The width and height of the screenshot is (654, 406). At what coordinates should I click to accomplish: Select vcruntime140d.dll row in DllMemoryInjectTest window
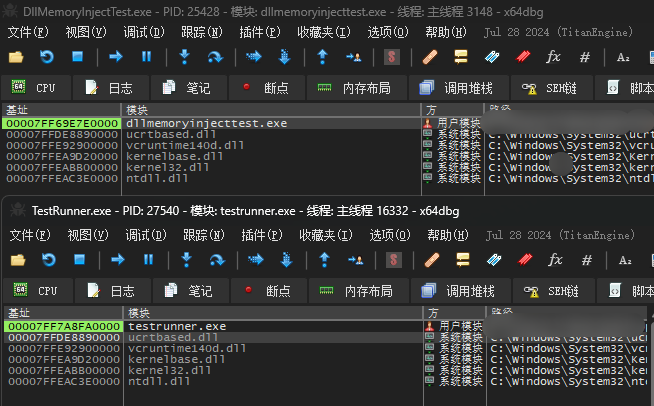(x=328, y=146)
